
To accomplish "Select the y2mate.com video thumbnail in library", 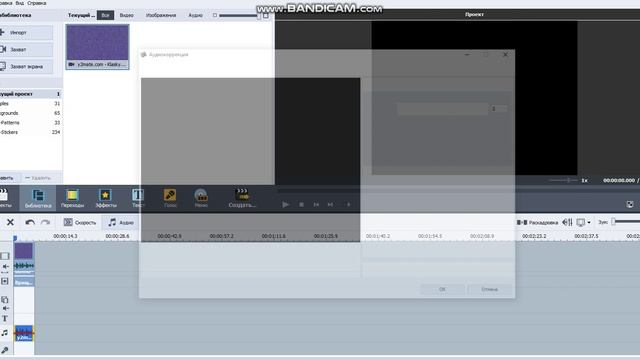I will 98,47.
